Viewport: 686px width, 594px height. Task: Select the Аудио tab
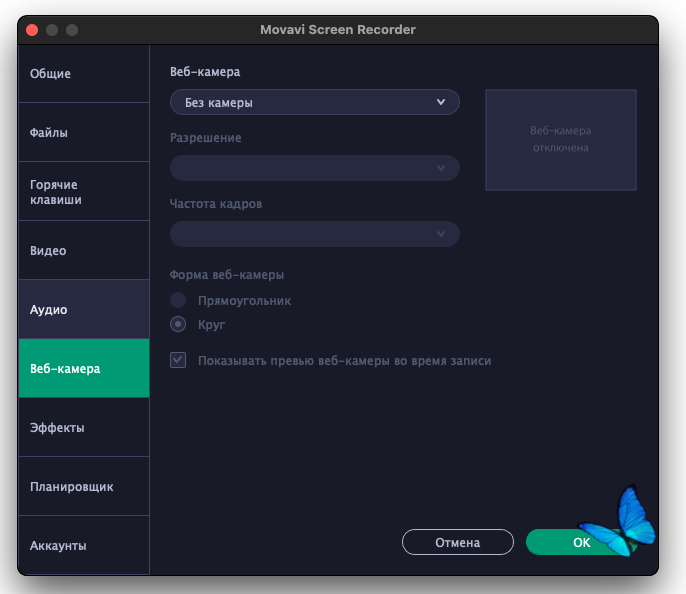[84, 309]
